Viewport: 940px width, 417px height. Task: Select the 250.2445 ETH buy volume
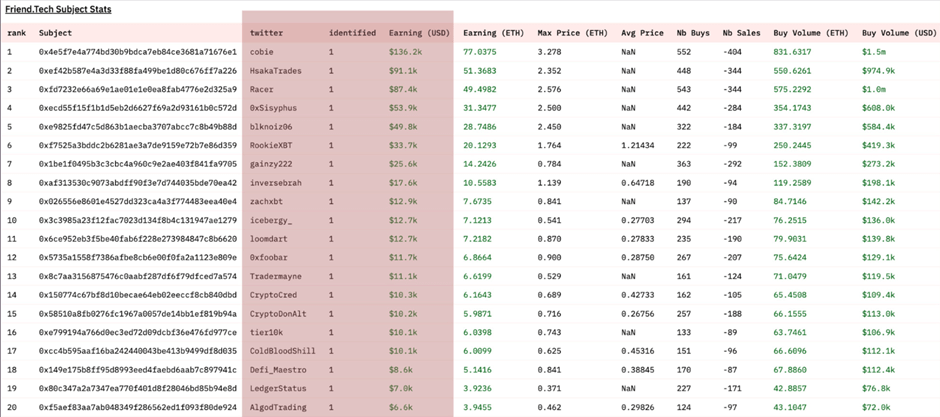793,146
